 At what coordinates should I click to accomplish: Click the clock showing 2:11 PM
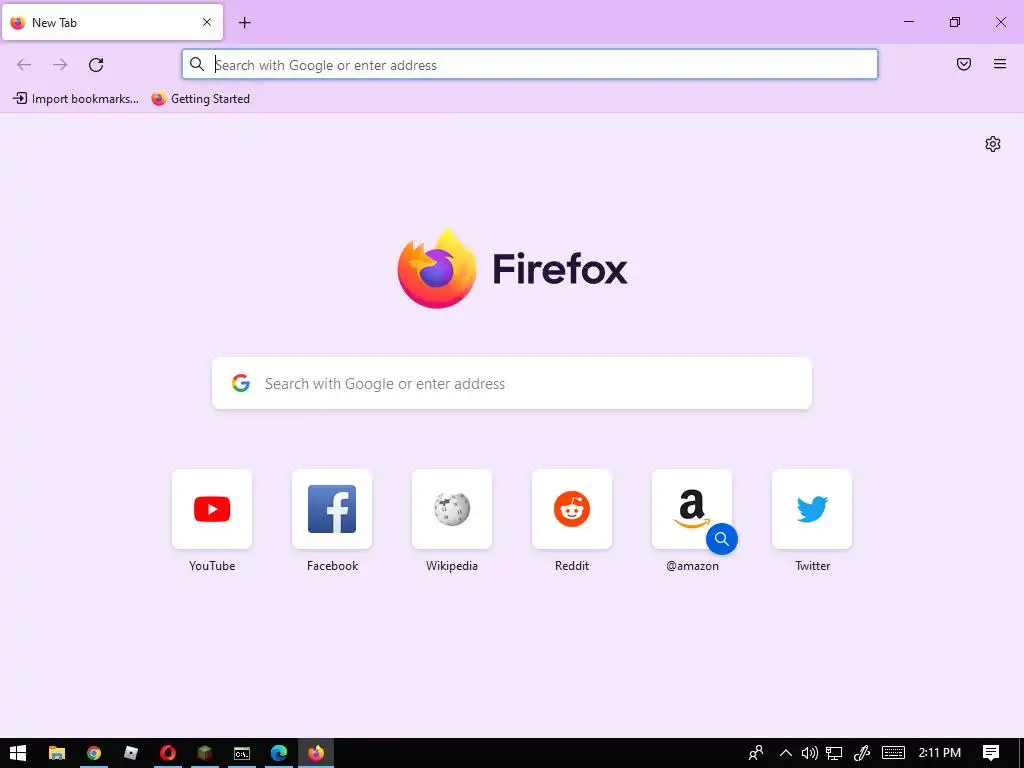pyautogui.click(x=940, y=753)
